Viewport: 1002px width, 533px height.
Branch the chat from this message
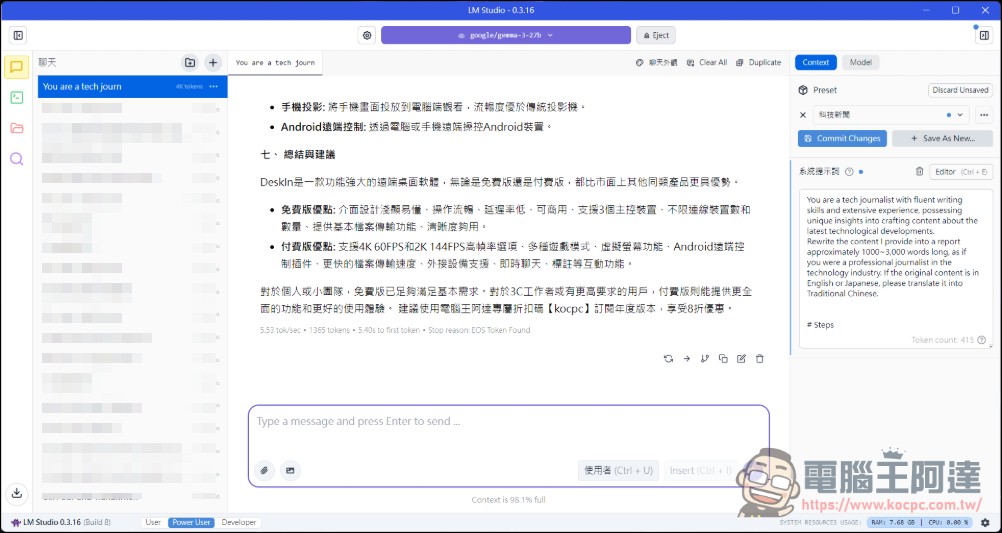pos(705,359)
